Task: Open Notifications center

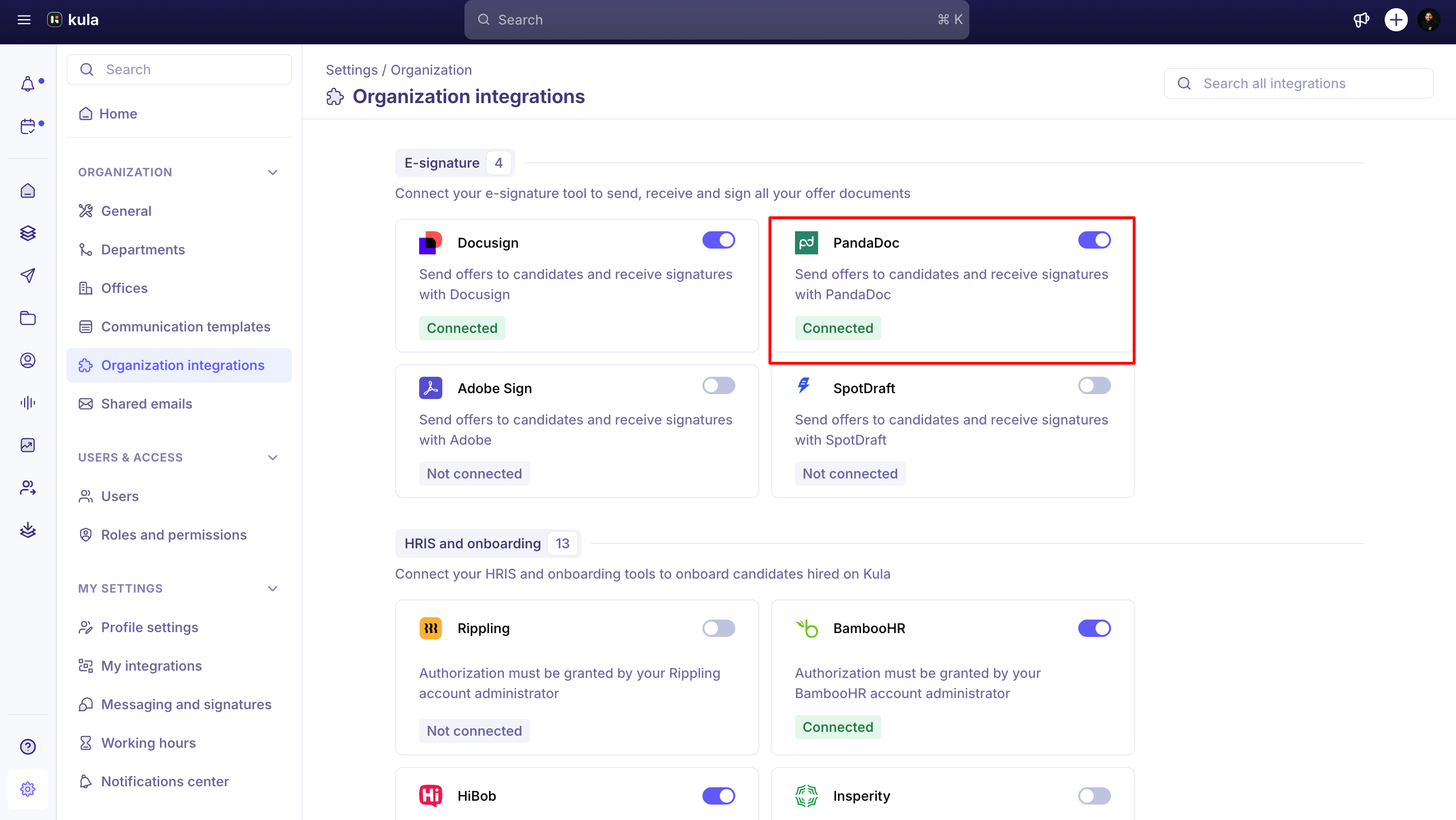Action: (x=179, y=781)
